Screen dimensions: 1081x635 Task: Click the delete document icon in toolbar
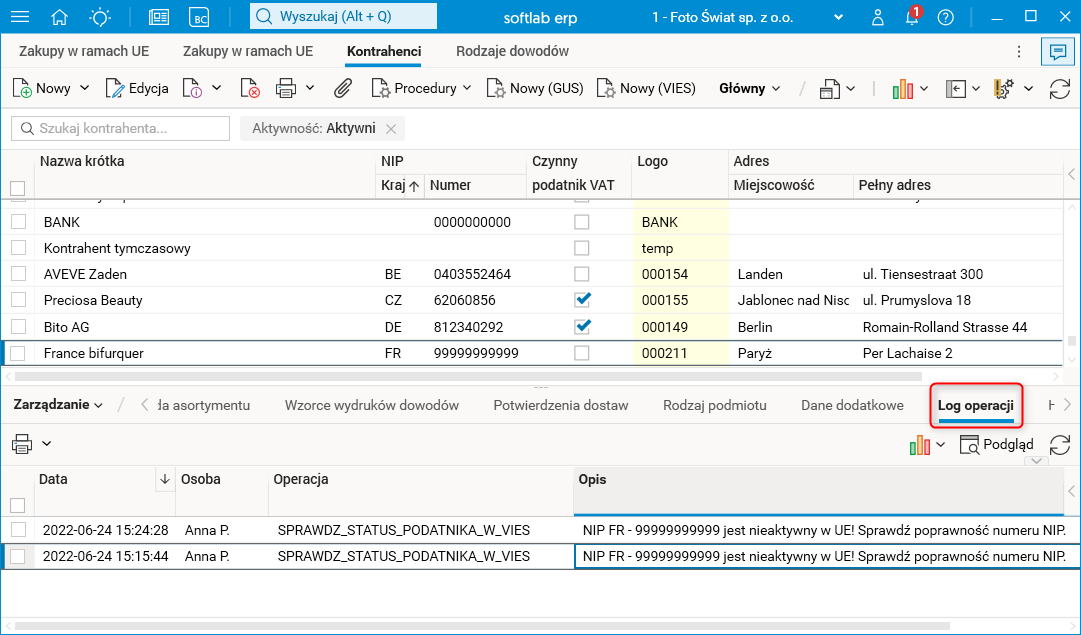point(250,88)
